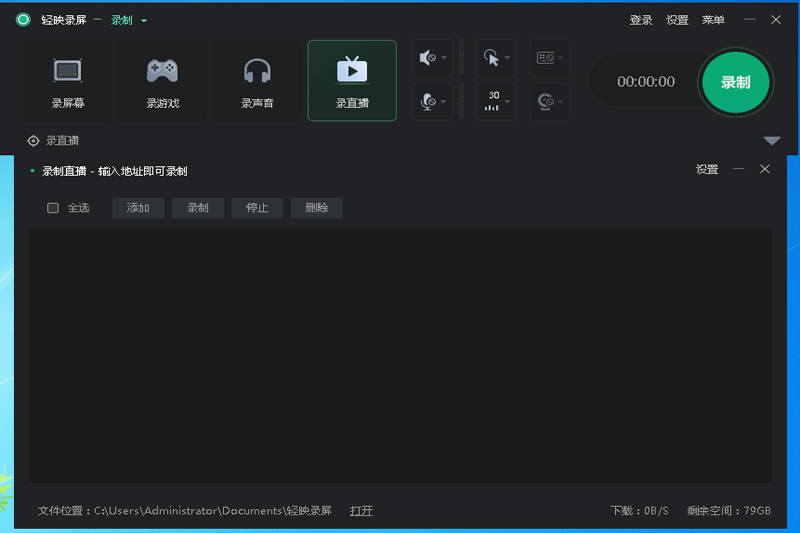Open the 录制 dropdown in title bar

pyautogui.click(x=128, y=20)
